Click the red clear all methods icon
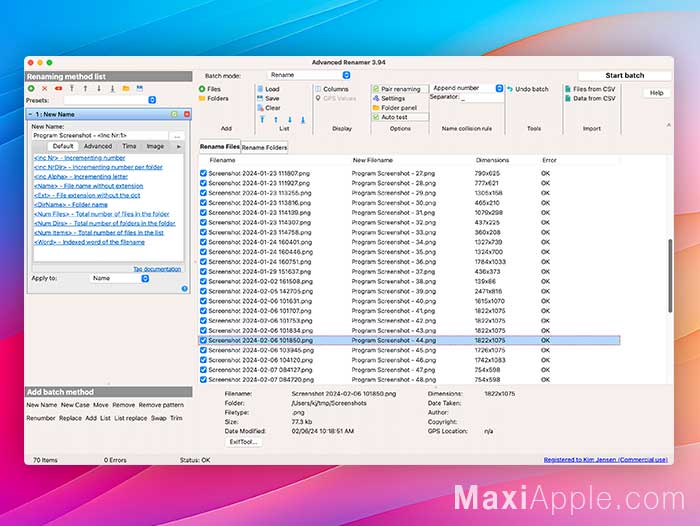 pyautogui.click(x=58, y=88)
